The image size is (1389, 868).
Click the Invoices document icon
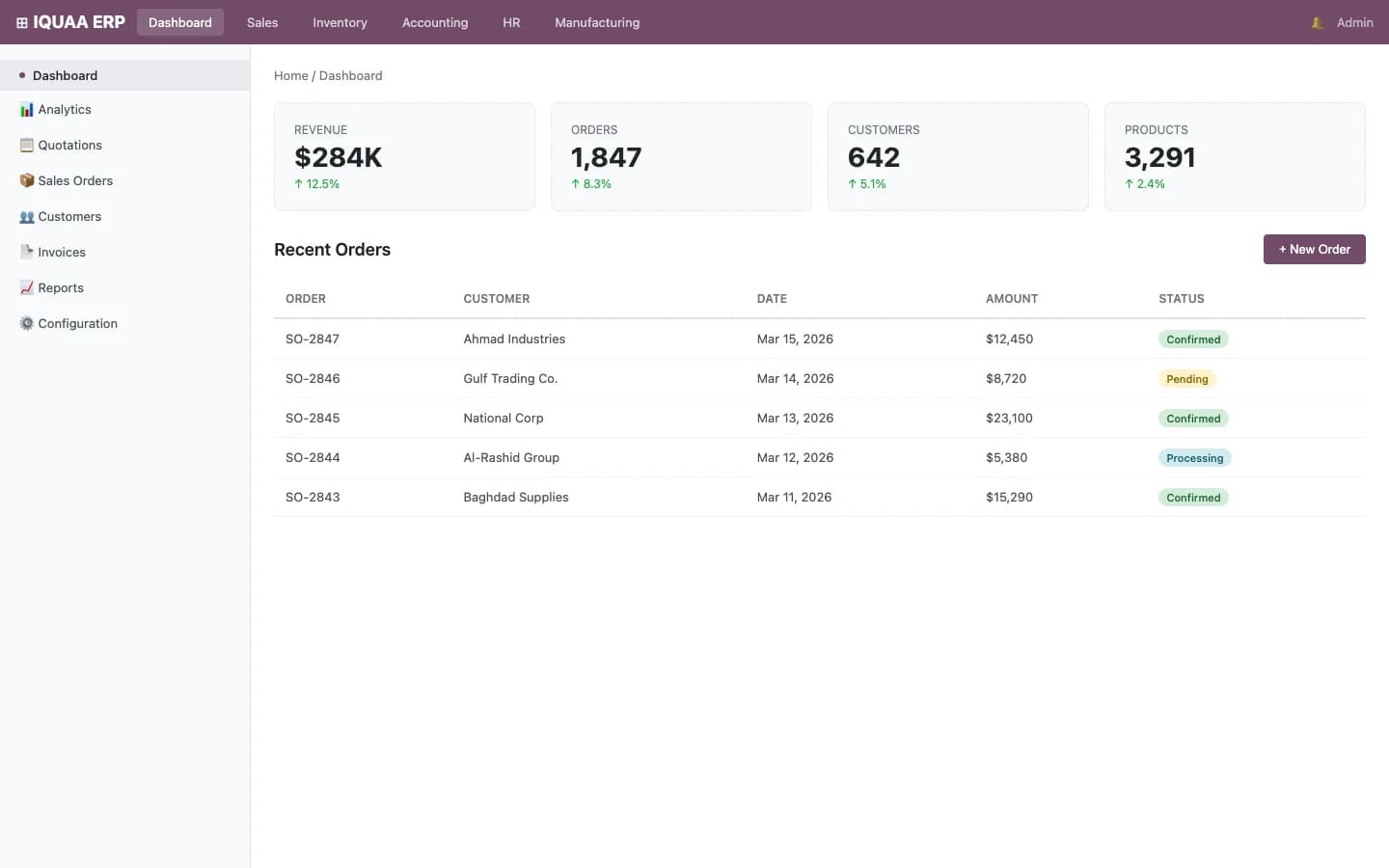26,252
